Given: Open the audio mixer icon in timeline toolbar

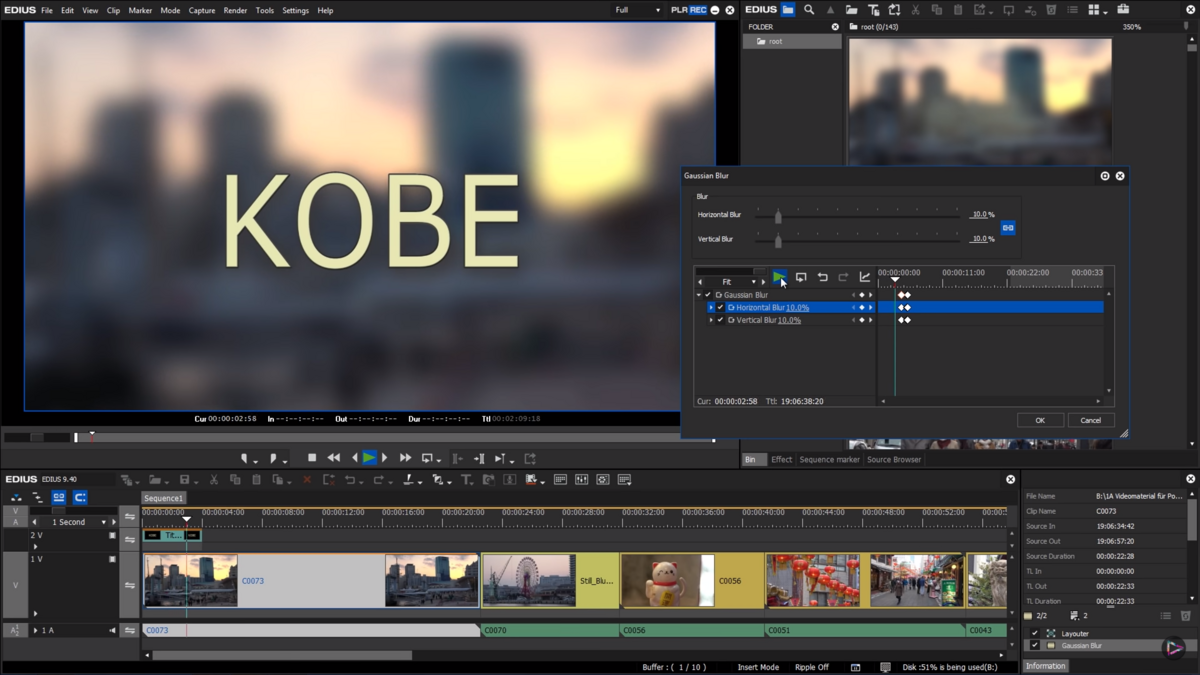Looking at the screenshot, I should (582, 480).
